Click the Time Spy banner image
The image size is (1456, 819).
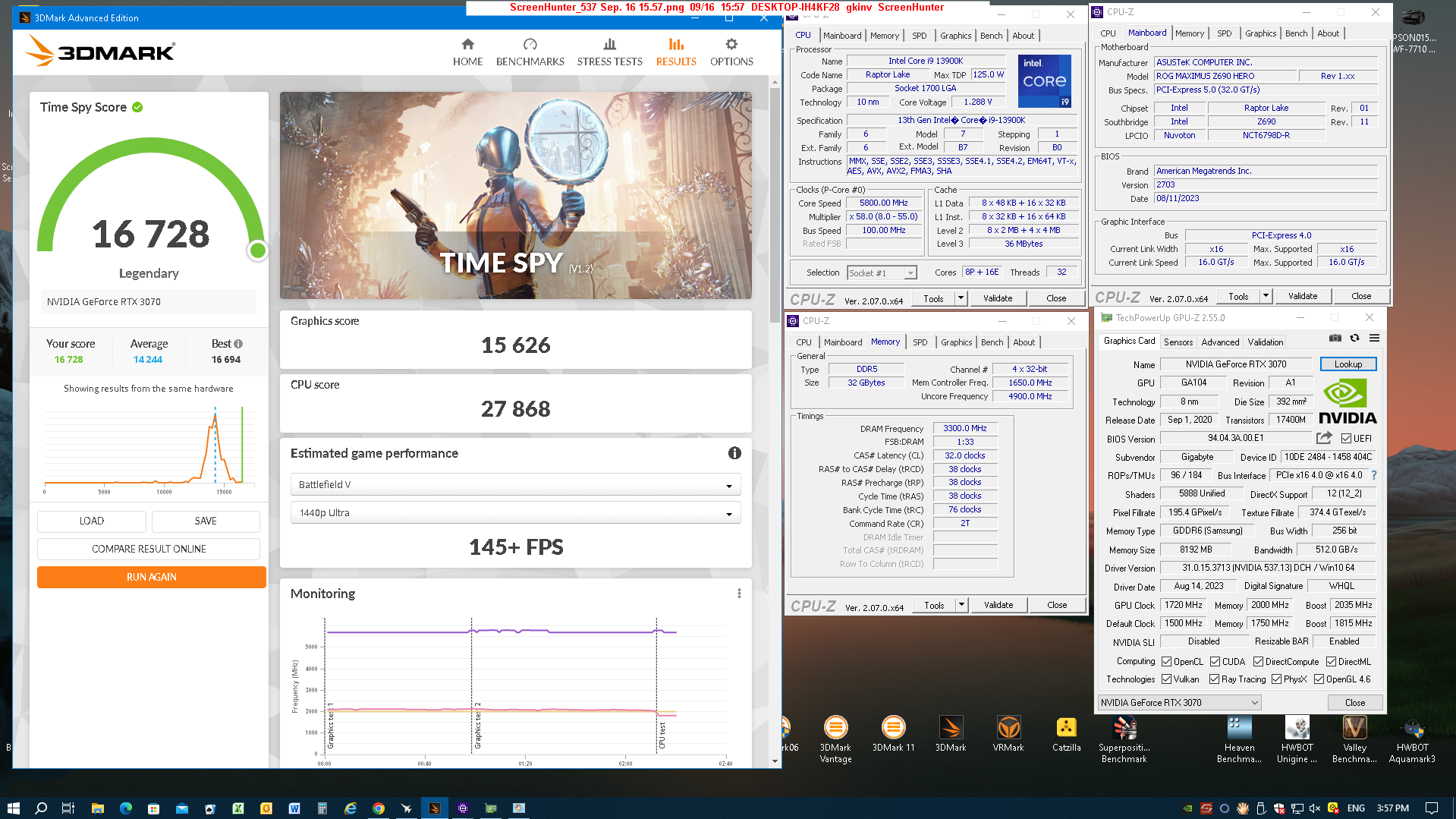515,195
